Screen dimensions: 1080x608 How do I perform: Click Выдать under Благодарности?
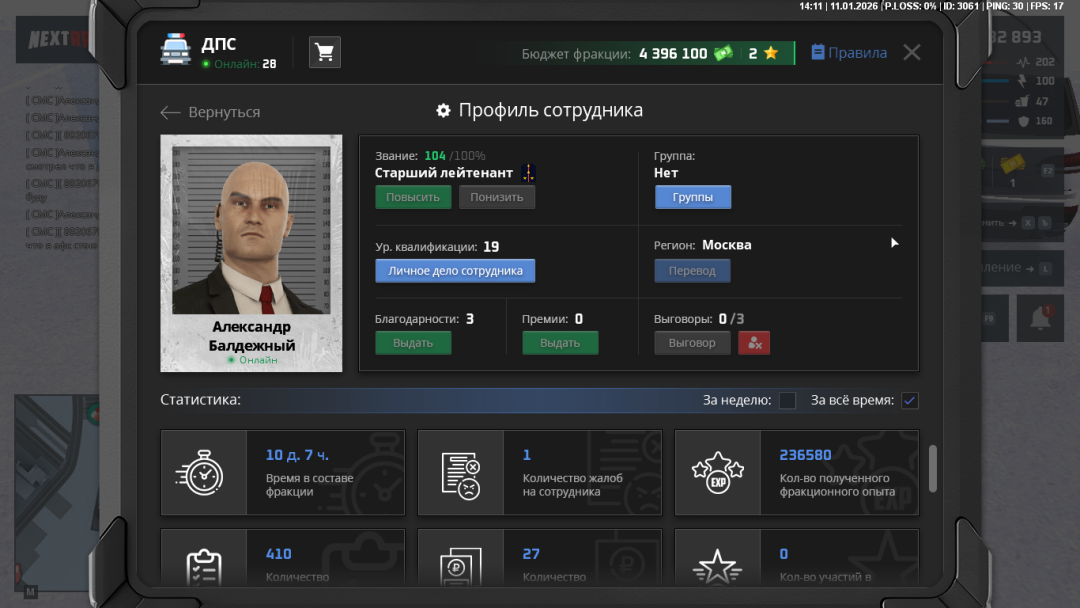tap(413, 342)
